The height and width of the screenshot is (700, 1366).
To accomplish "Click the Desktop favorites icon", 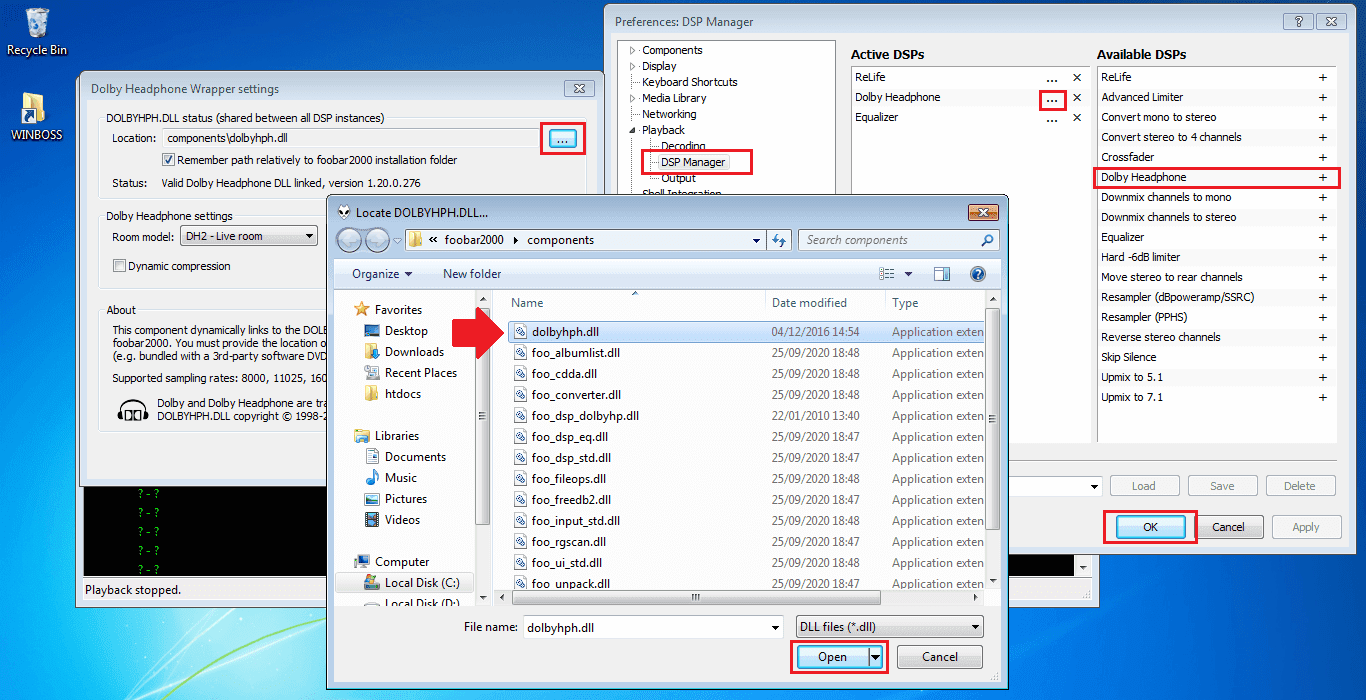I will 372,331.
